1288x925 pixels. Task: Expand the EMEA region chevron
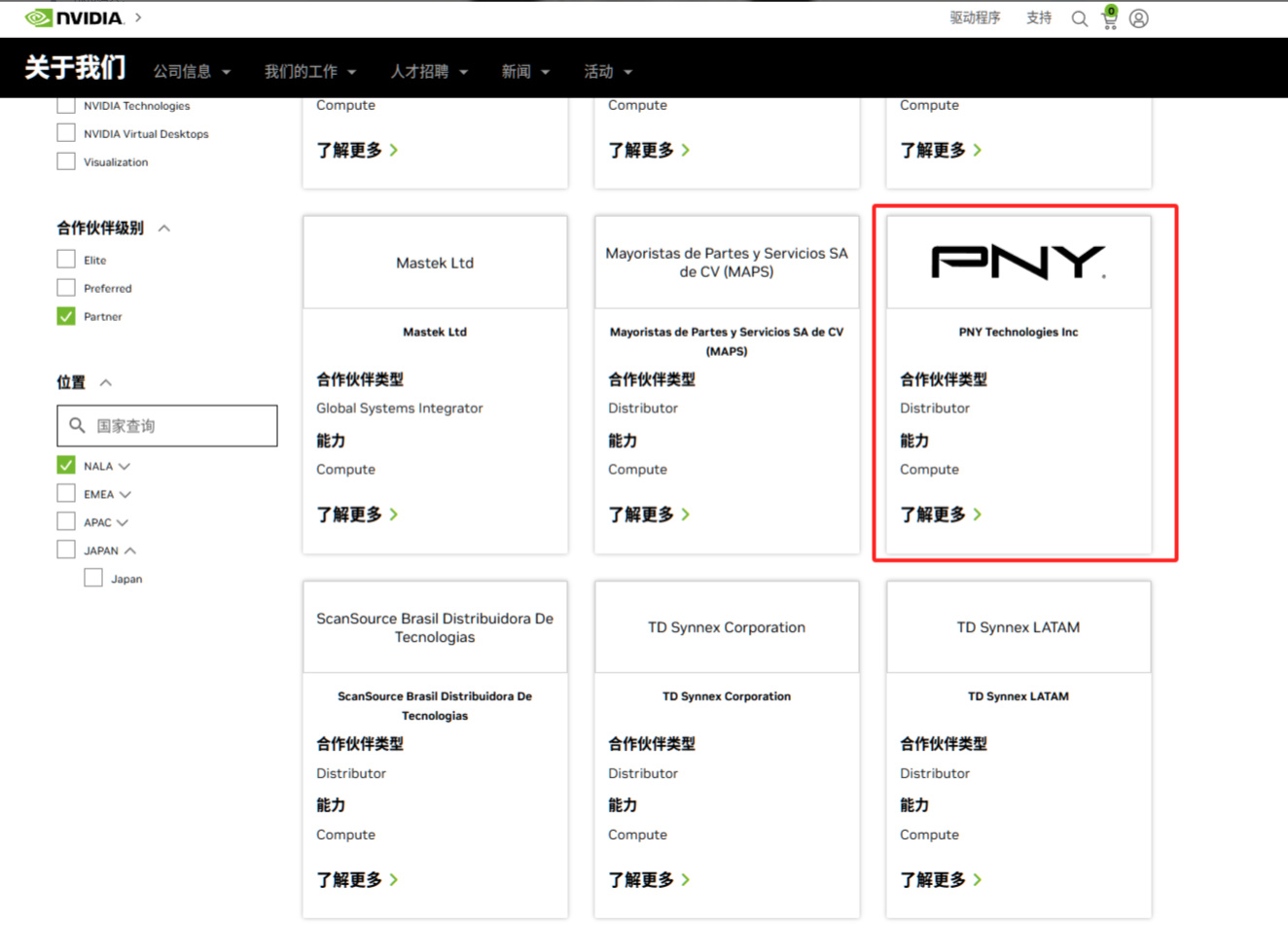coord(125,494)
